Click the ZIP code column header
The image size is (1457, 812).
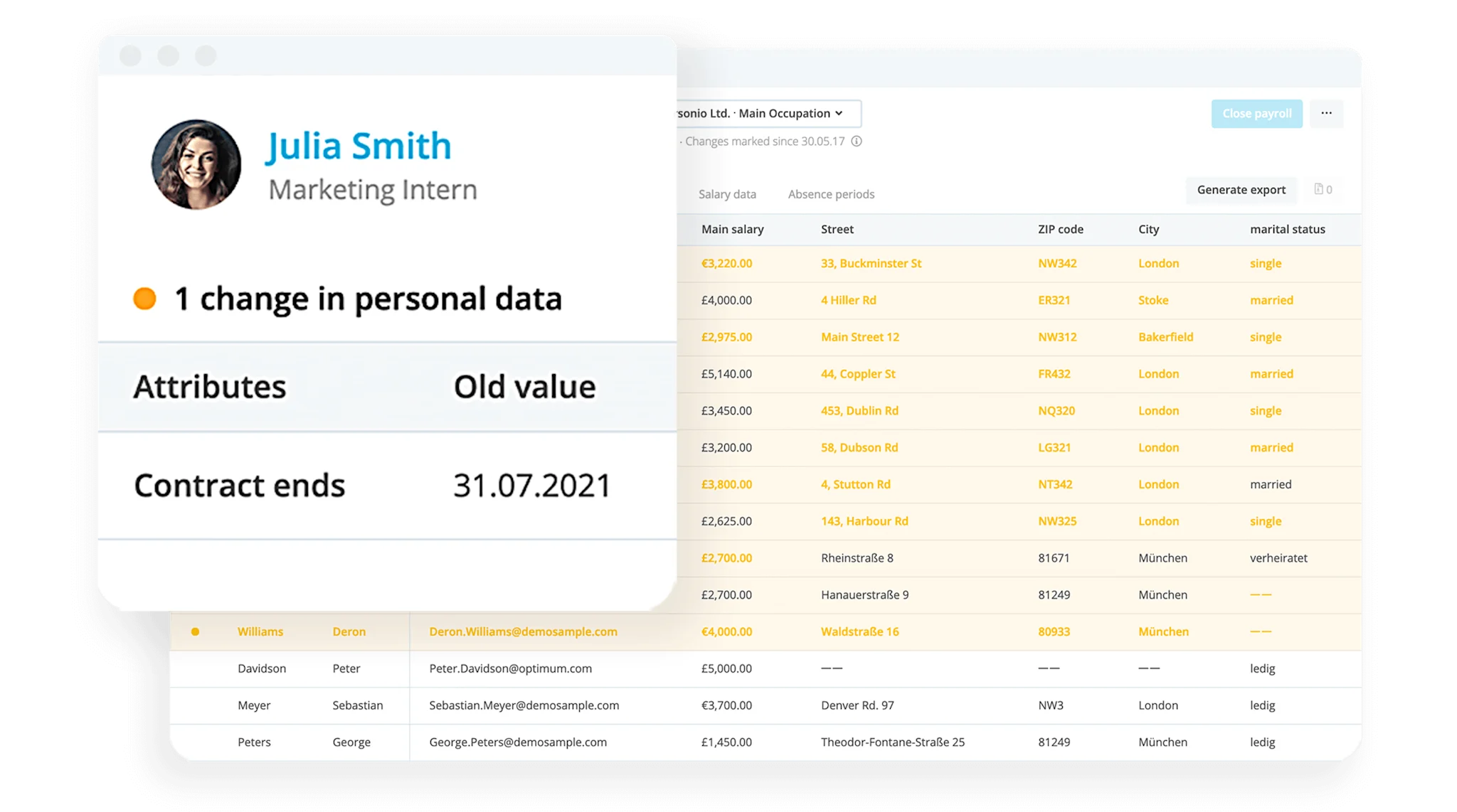tap(1060, 230)
